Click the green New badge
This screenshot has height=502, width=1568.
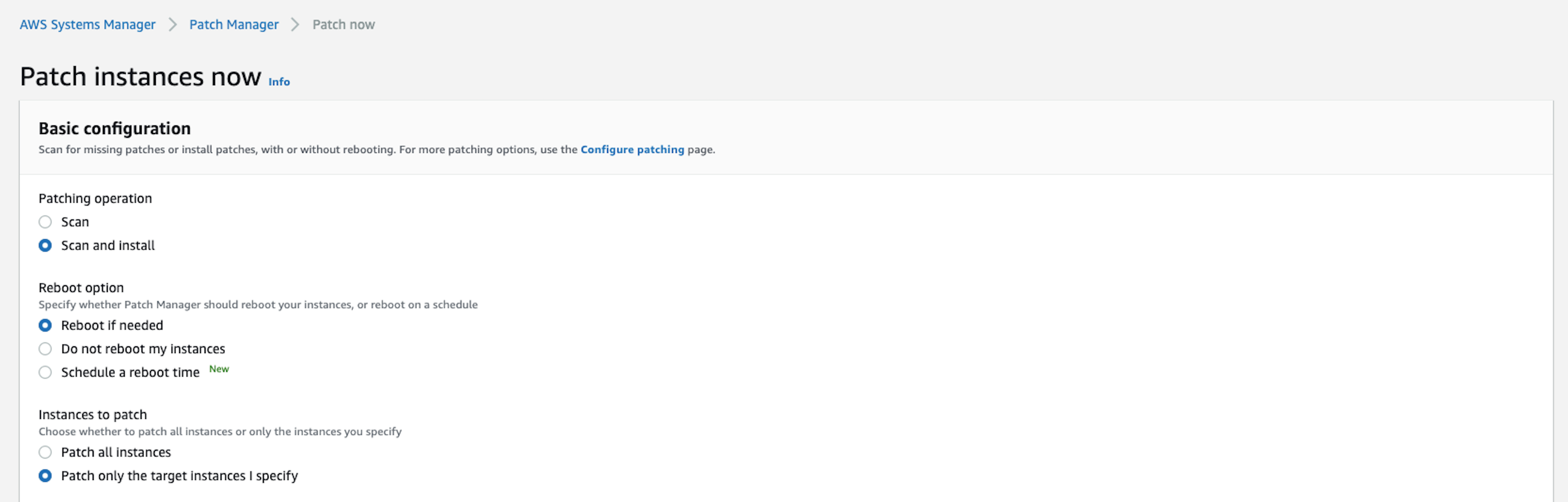coord(219,369)
